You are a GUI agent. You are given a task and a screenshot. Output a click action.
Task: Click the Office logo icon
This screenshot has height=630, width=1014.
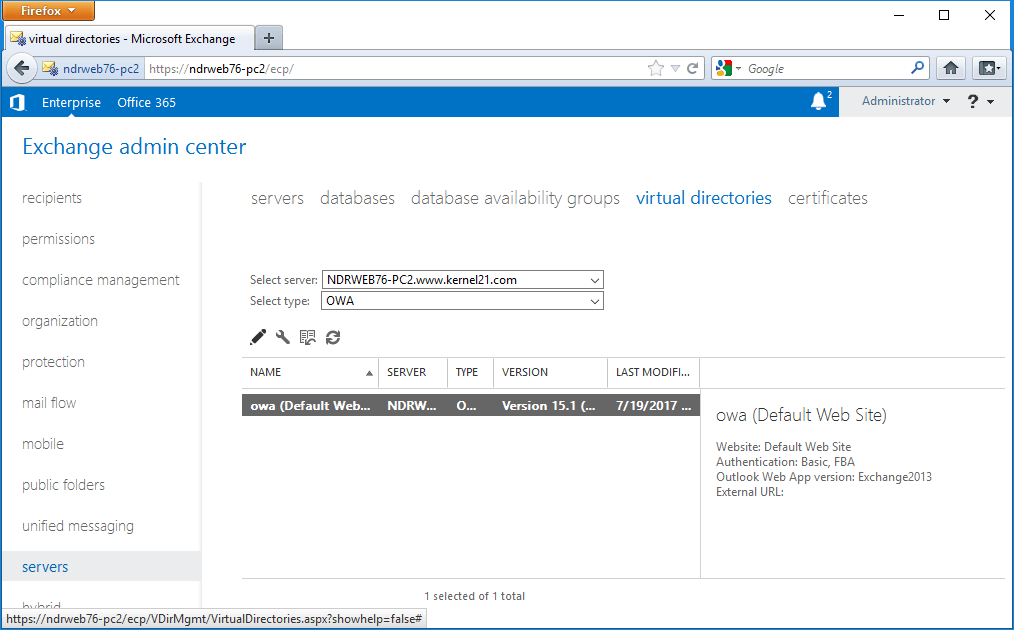(18, 102)
